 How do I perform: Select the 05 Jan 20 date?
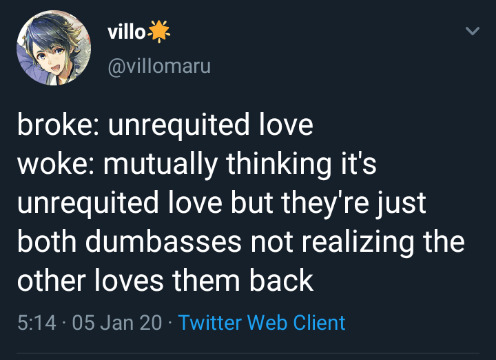click(x=117, y=323)
